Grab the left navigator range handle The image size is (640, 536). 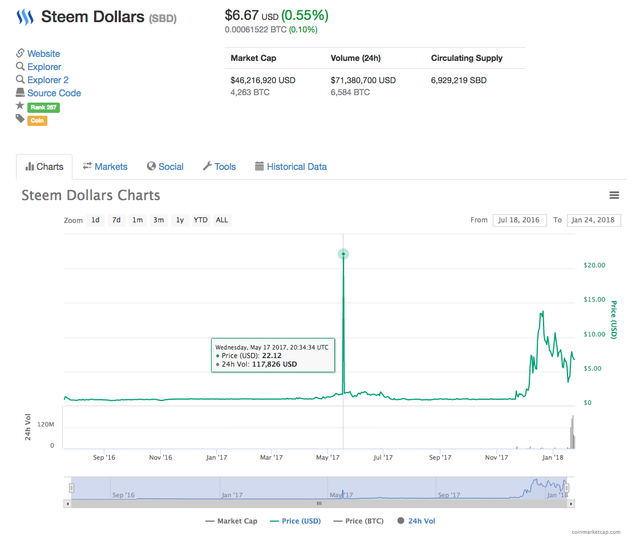[71, 488]
